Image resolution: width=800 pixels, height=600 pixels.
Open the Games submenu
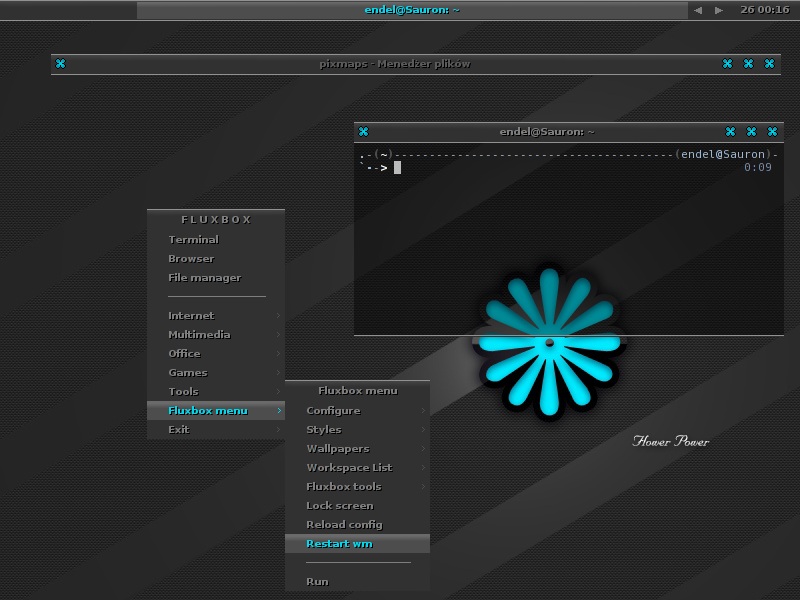(x=216, y=372)
